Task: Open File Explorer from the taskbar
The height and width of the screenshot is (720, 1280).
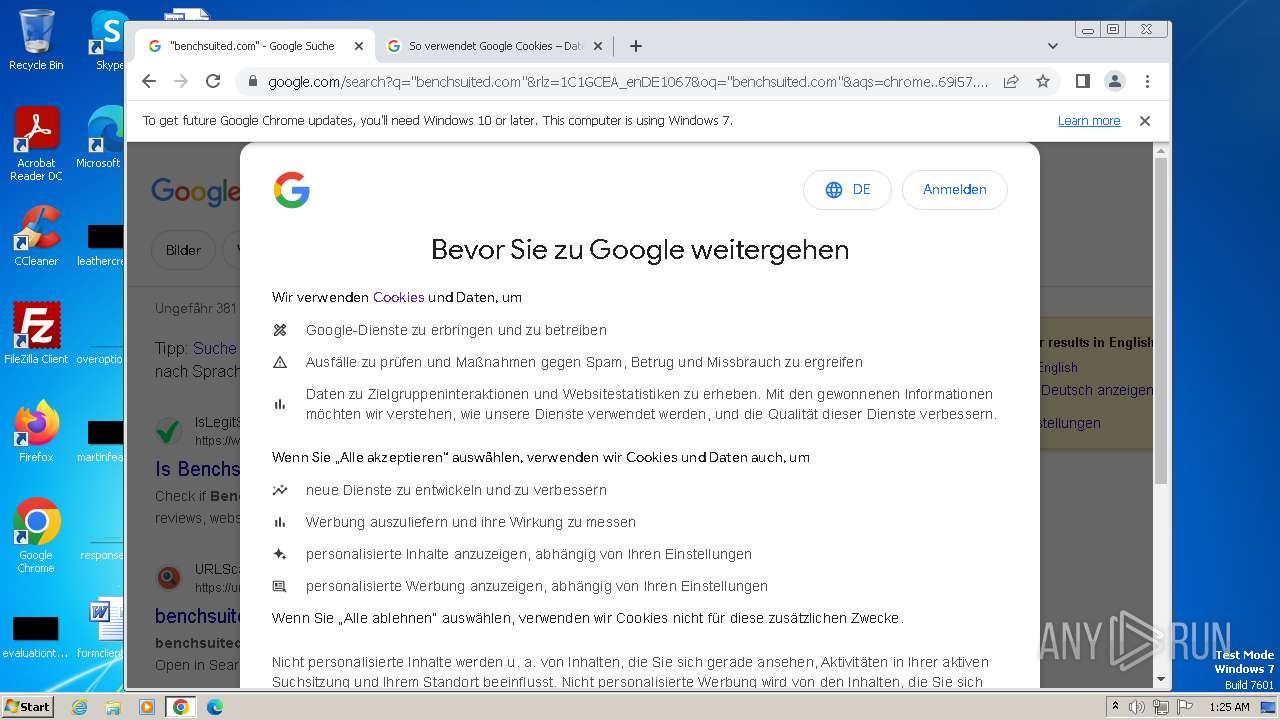Action: (113, 706)
